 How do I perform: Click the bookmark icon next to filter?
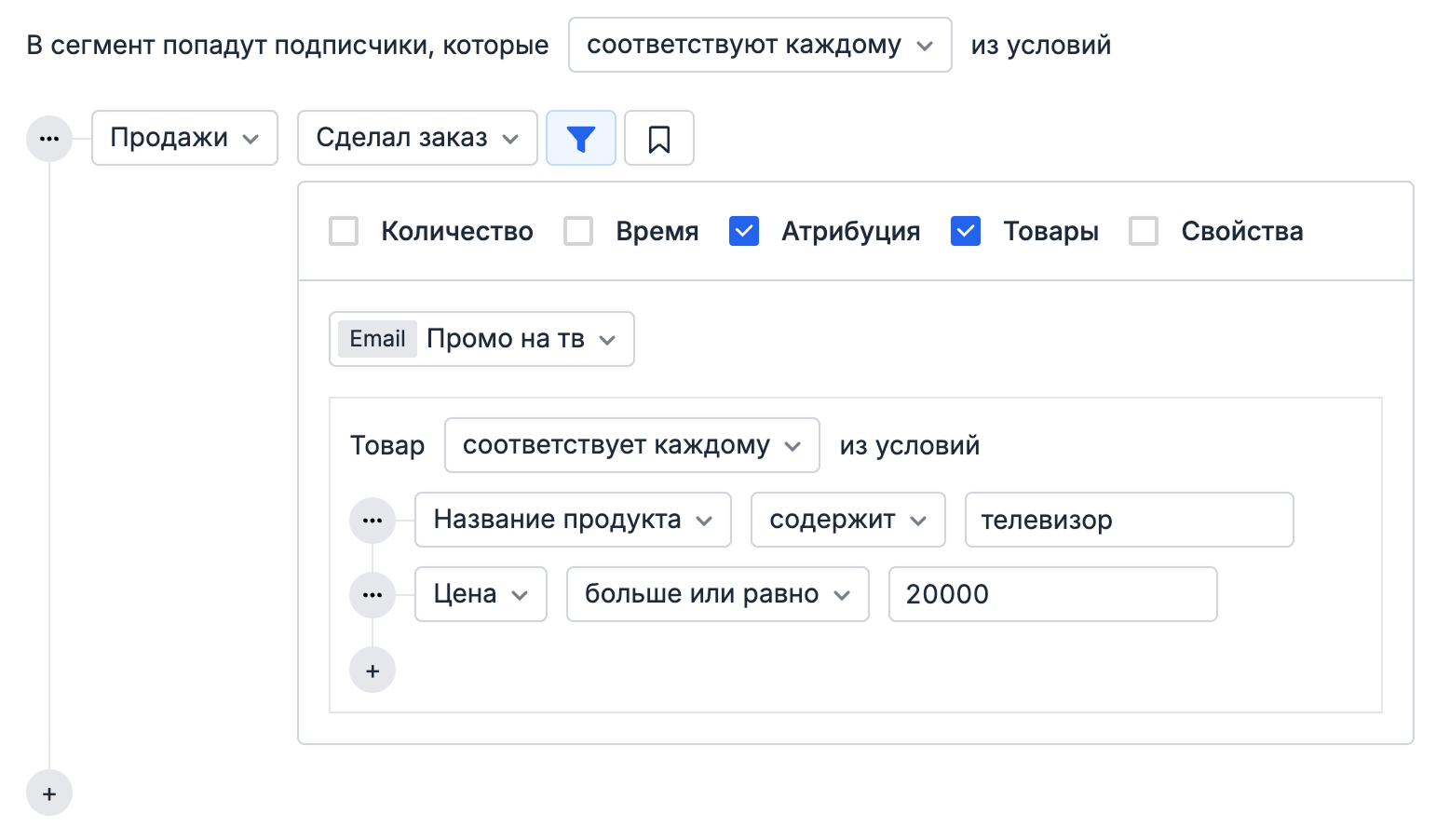click(659, 138)
